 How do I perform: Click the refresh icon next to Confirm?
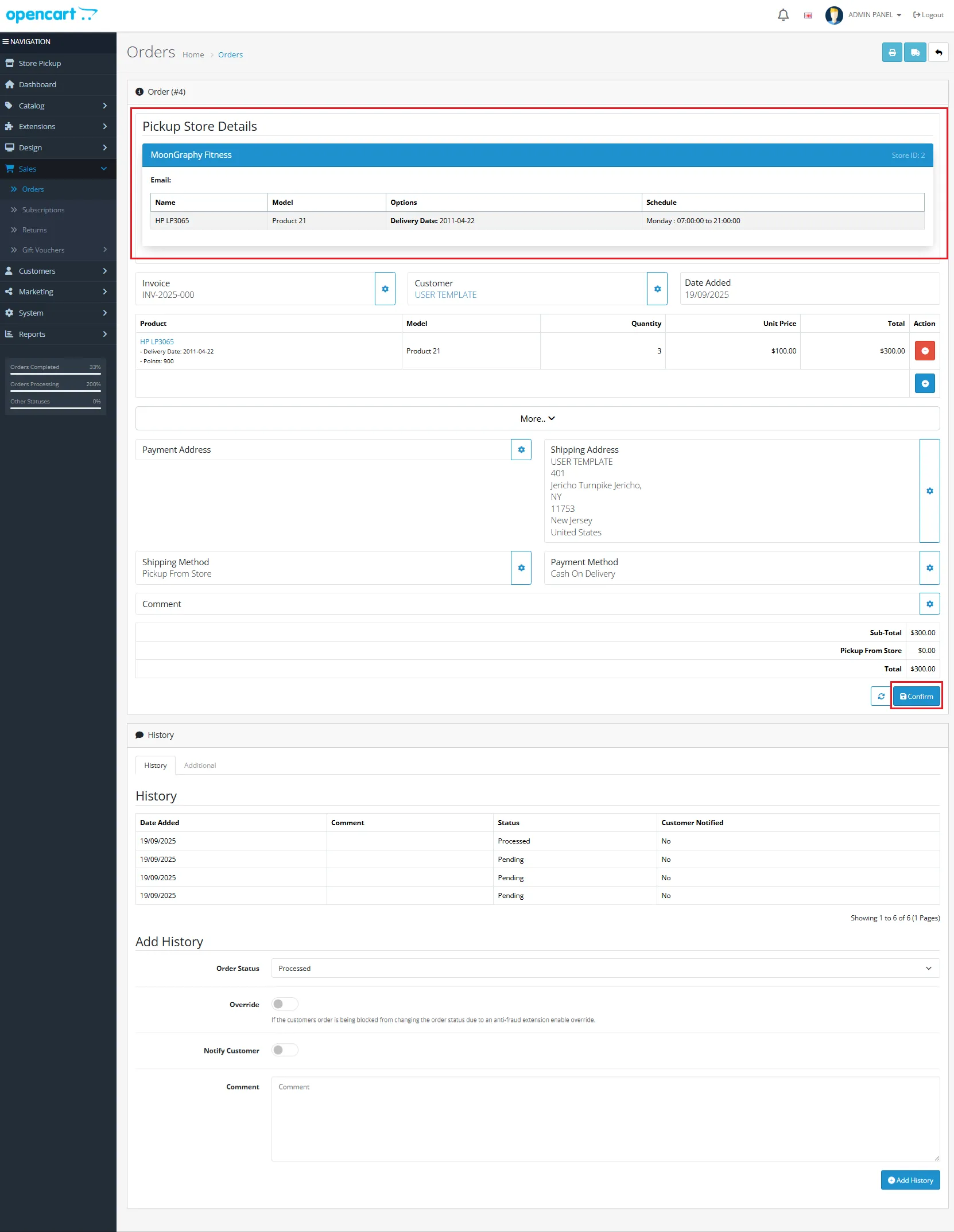[x=881, y=697]
